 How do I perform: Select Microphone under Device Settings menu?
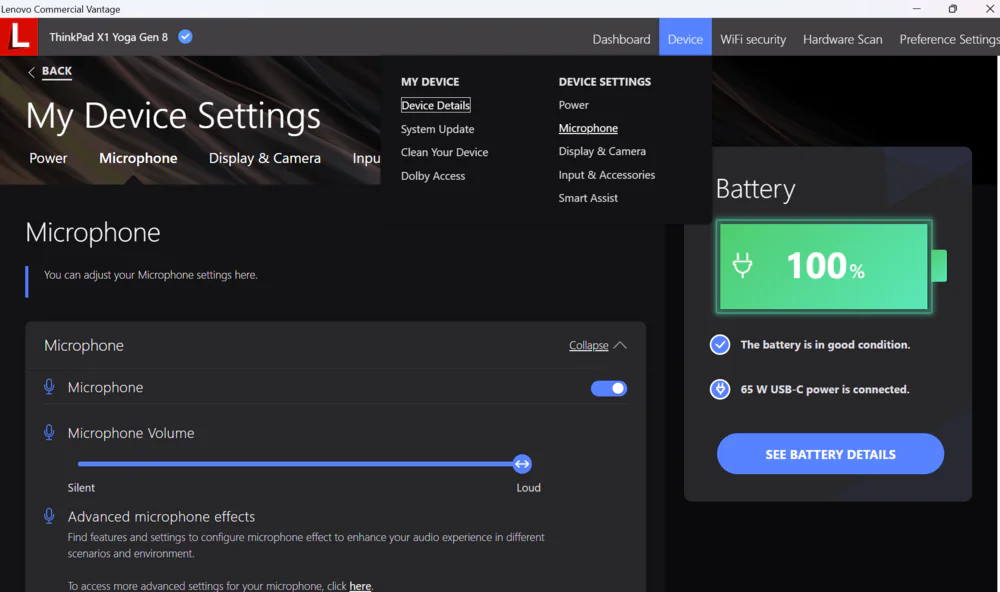coord(588,128)
